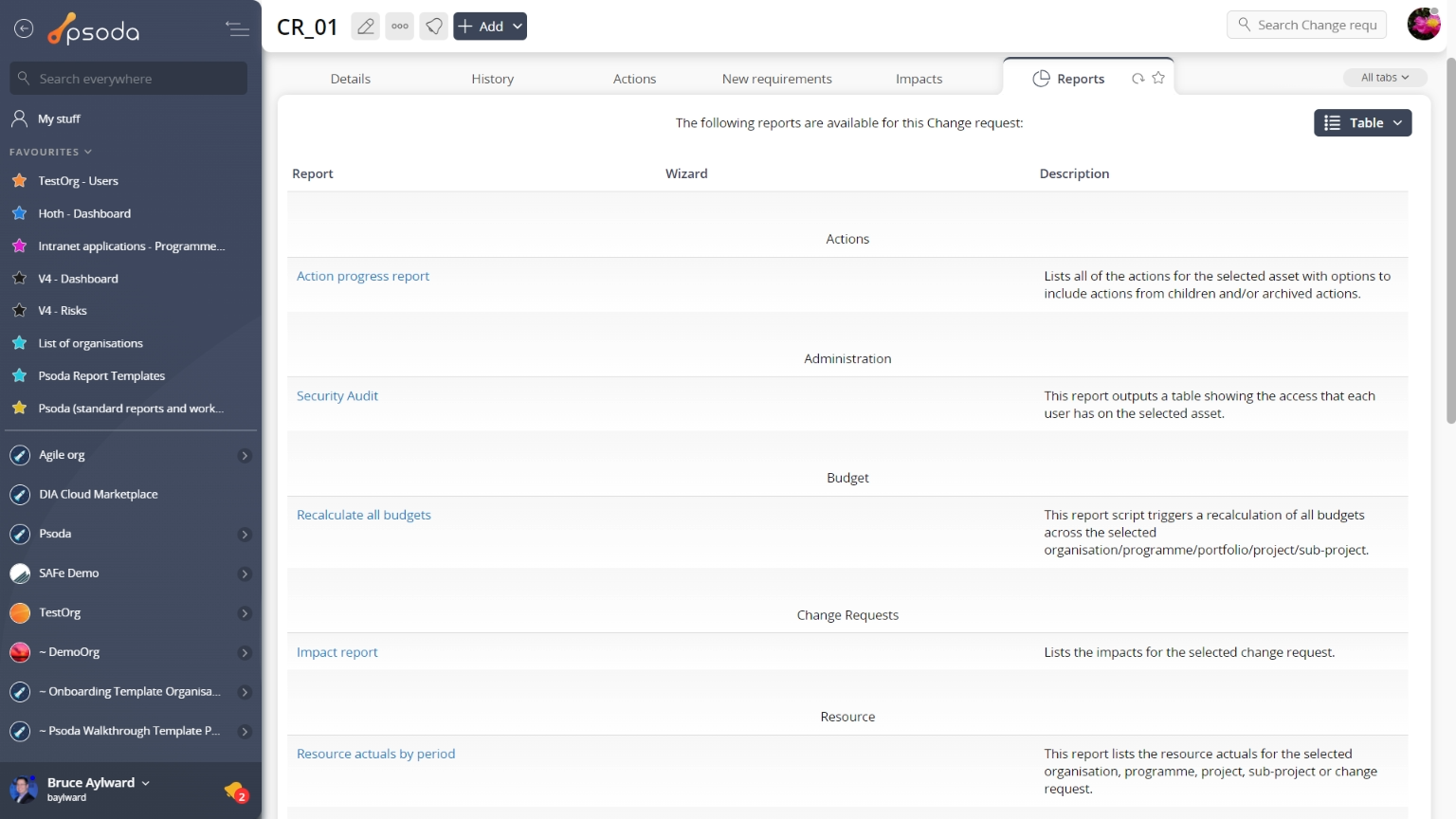This screenshot has width=1456, height=819.
Task: Click the edit pencil icon beside CR_01
Action: (x=365, y=27)
